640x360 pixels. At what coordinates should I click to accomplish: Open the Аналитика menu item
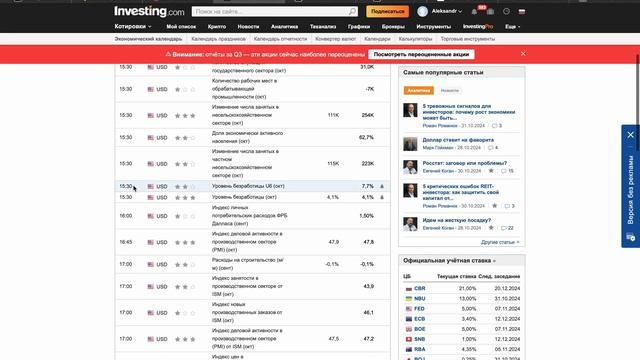click(284, 27)
